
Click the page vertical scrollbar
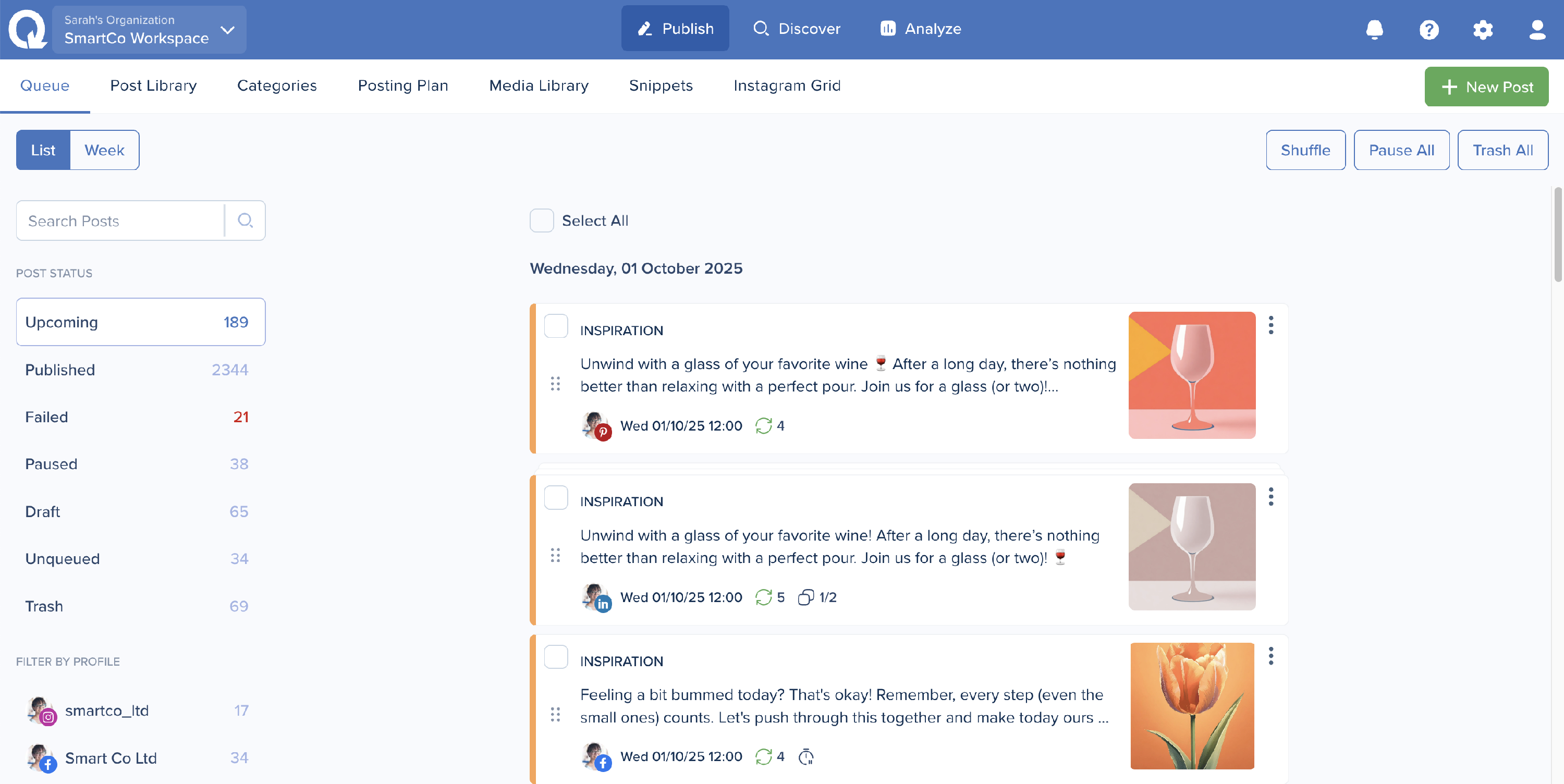(x=1557, y=235)
